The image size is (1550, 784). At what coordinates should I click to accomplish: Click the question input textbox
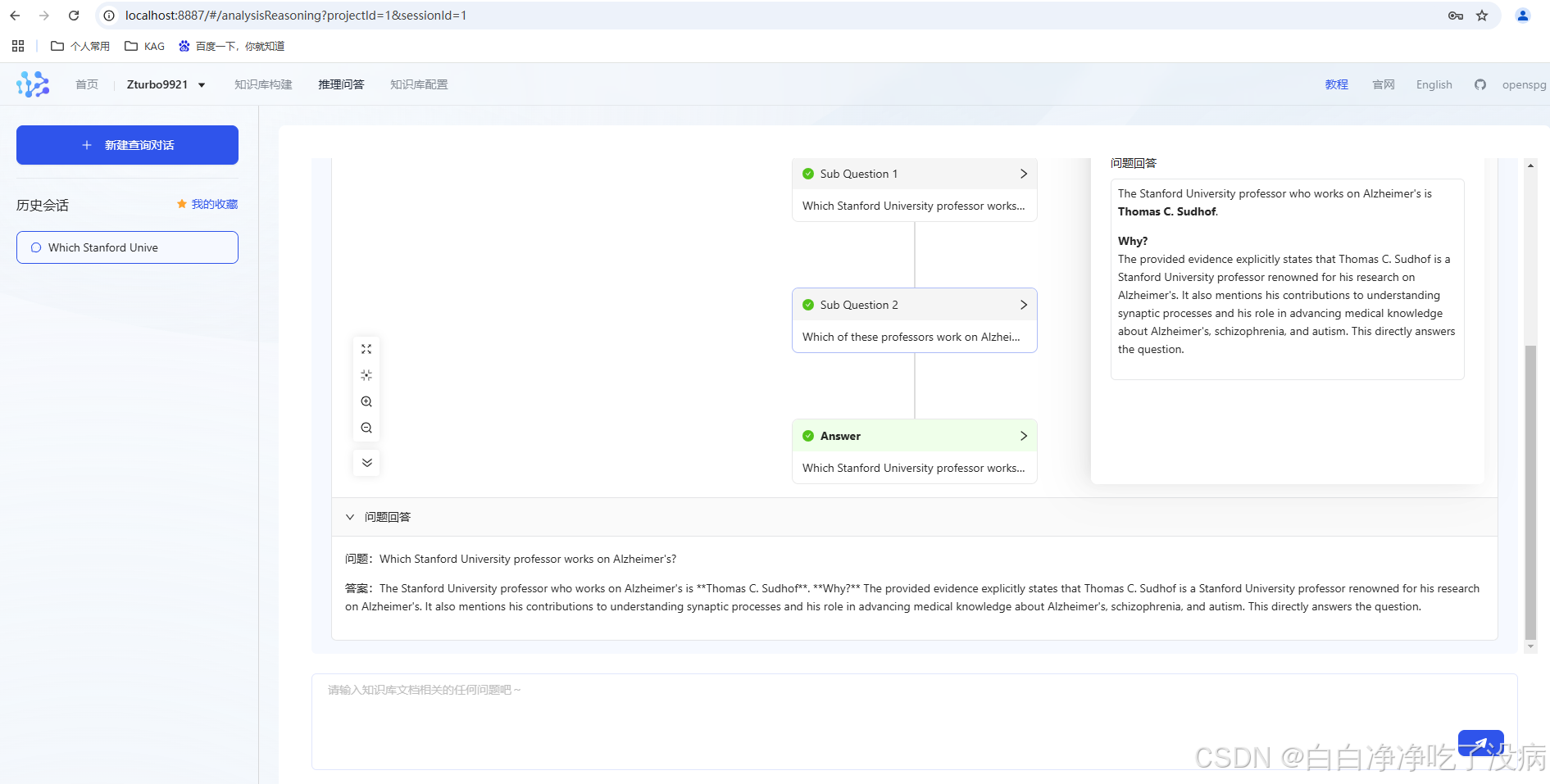click(x=914, y=722)
